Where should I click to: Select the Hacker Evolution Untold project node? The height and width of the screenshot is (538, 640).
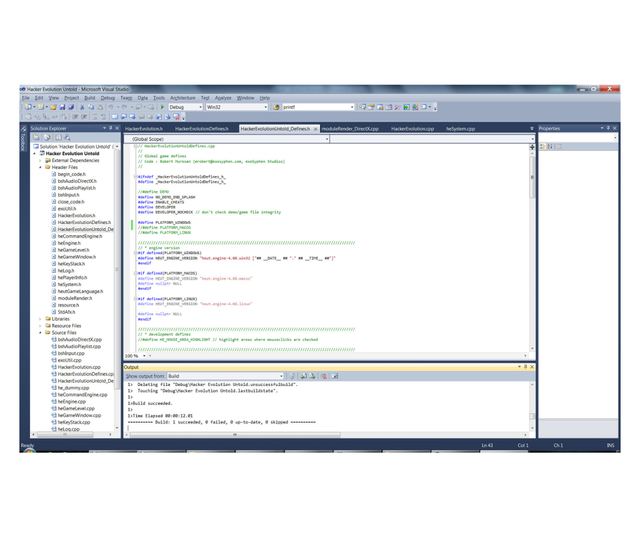coord(72,154)
